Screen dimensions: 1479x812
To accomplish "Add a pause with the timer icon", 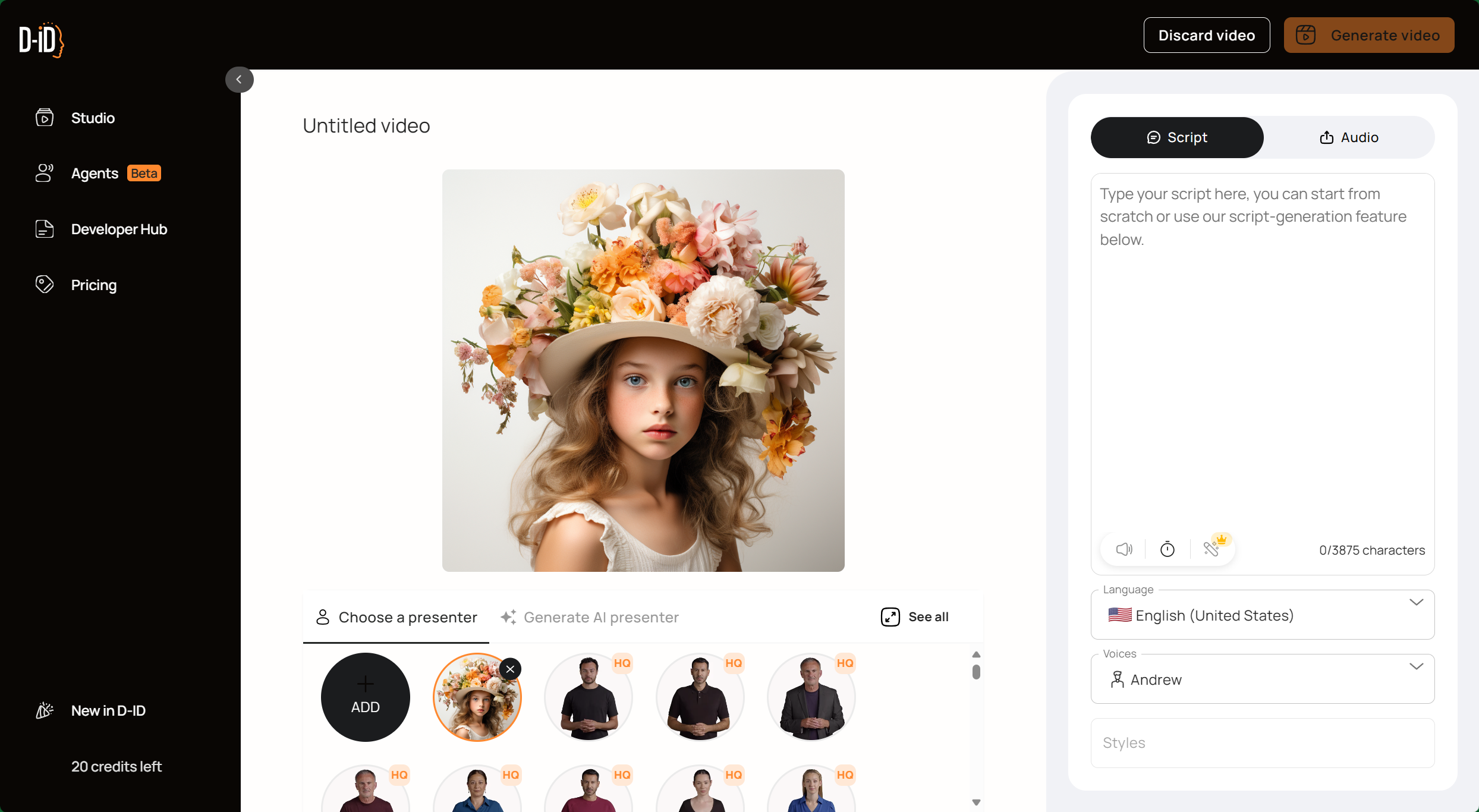I will pos(1168,549).
